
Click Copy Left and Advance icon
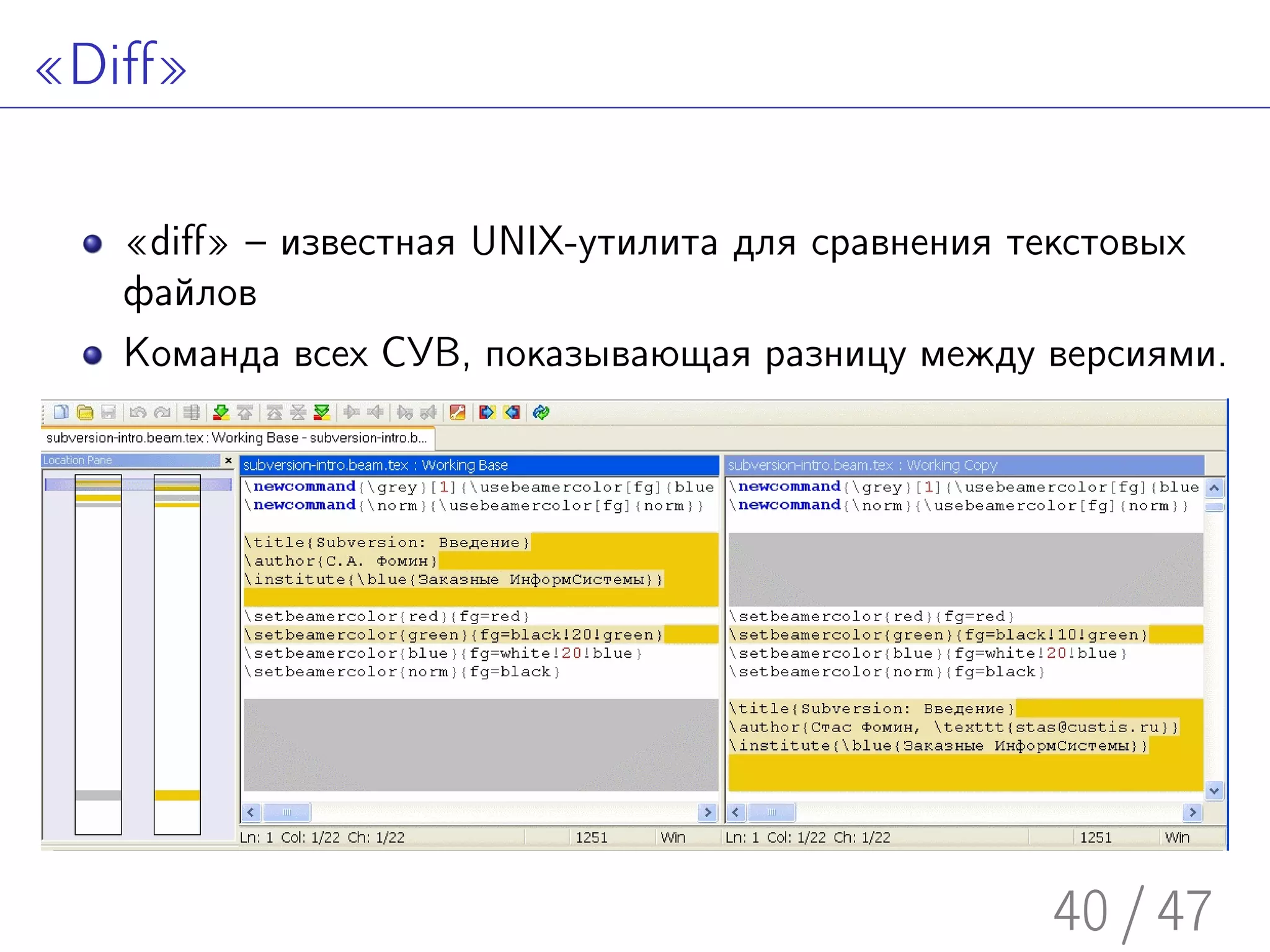pyautogui.click(x=429, y=412)
